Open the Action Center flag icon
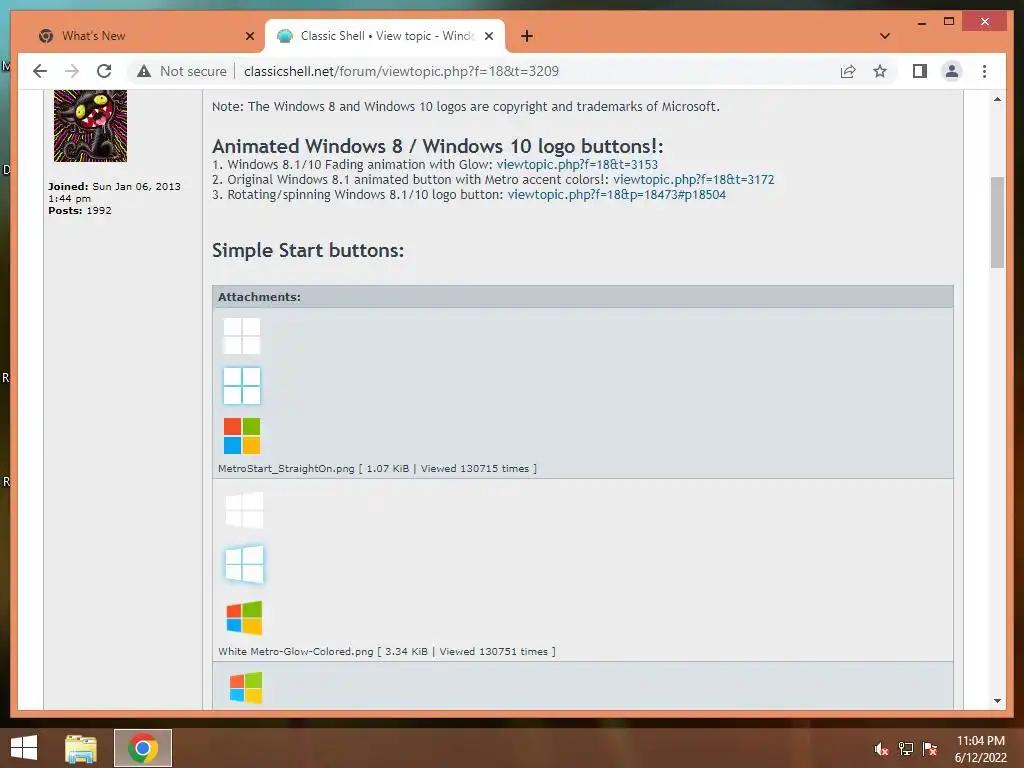This screenshot has height=768, width=1024. click(x=930, y=749)
